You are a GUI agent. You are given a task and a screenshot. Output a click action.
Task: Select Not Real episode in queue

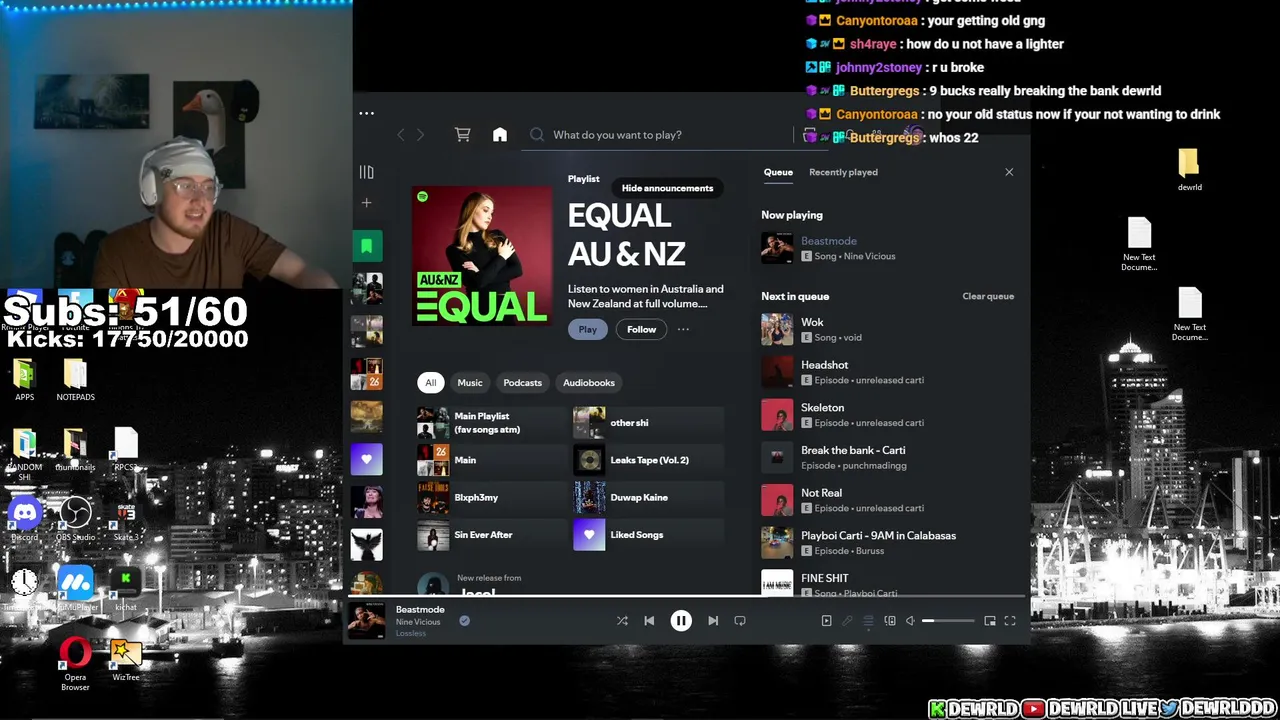(x=888, y=500)
